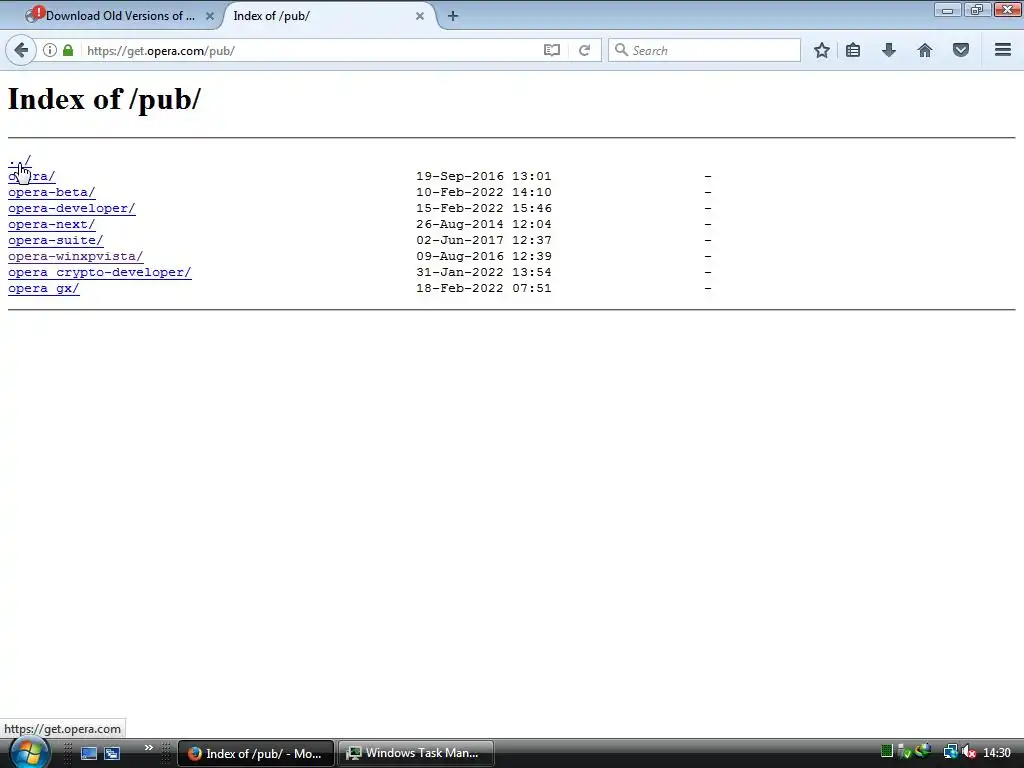Image resolution: width=1024 pixels, height=768 pixels.
Task: Go to the Firefox Home page
Action: (925, 50)
